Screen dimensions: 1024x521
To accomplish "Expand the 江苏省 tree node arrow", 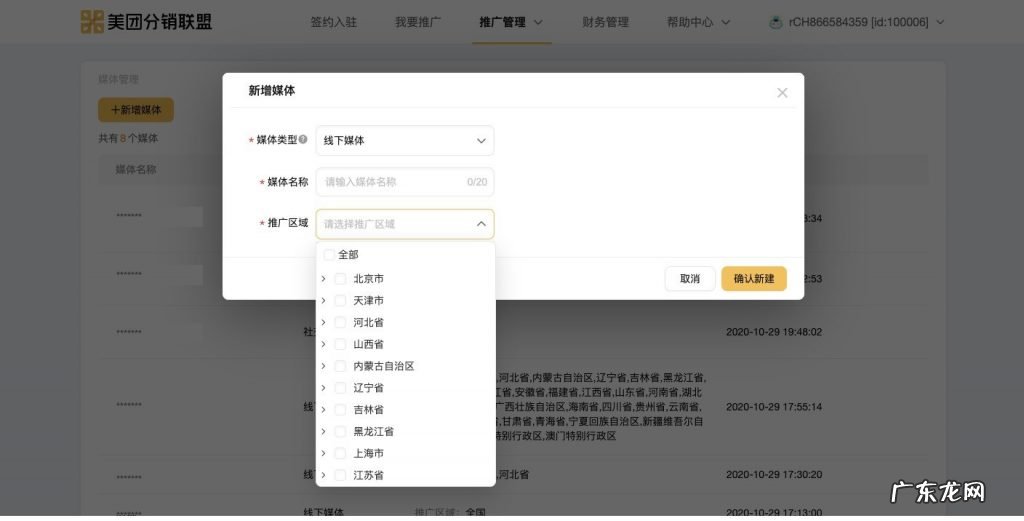I will (x=323, y=475).
